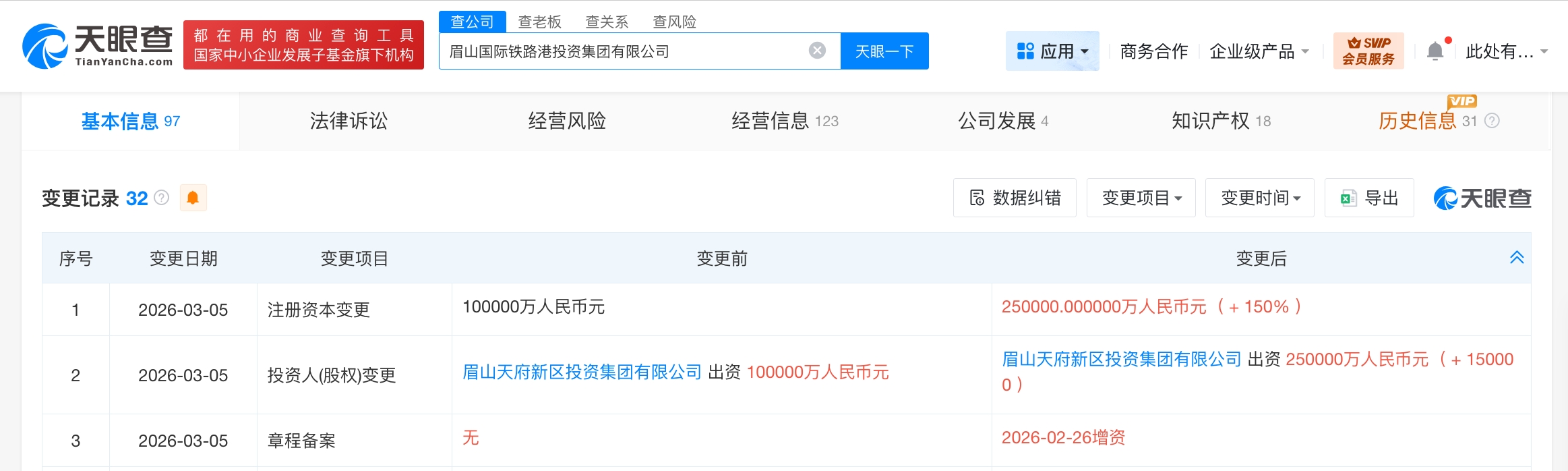Viewport: 1568px width, 471px height.
Task: Click the 导出 export button
Action: point(1369,198)
